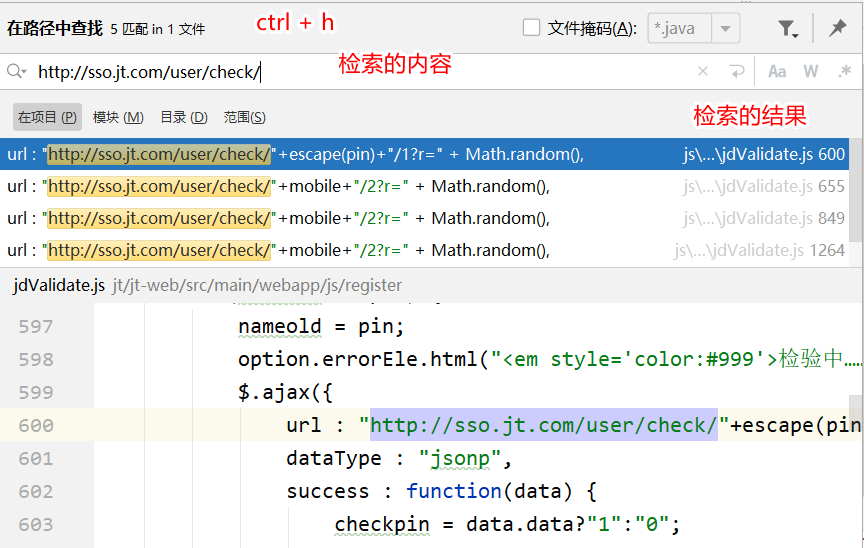
Task: Select result at jdValidate.js line 849
Action: [x=424, y=218]
